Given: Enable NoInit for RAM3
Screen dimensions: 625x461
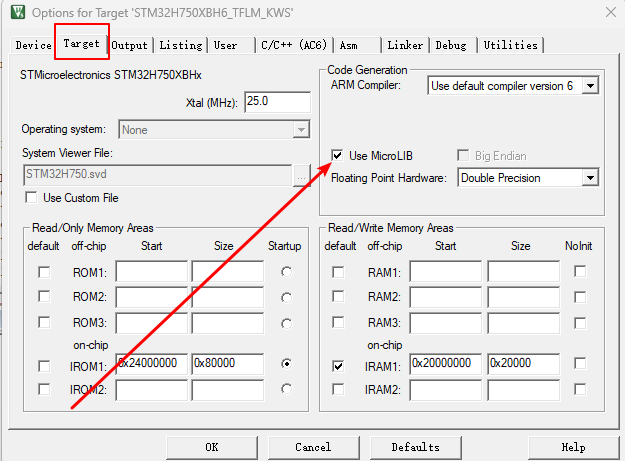Looking at the screenshot, I should click(580, 323).
